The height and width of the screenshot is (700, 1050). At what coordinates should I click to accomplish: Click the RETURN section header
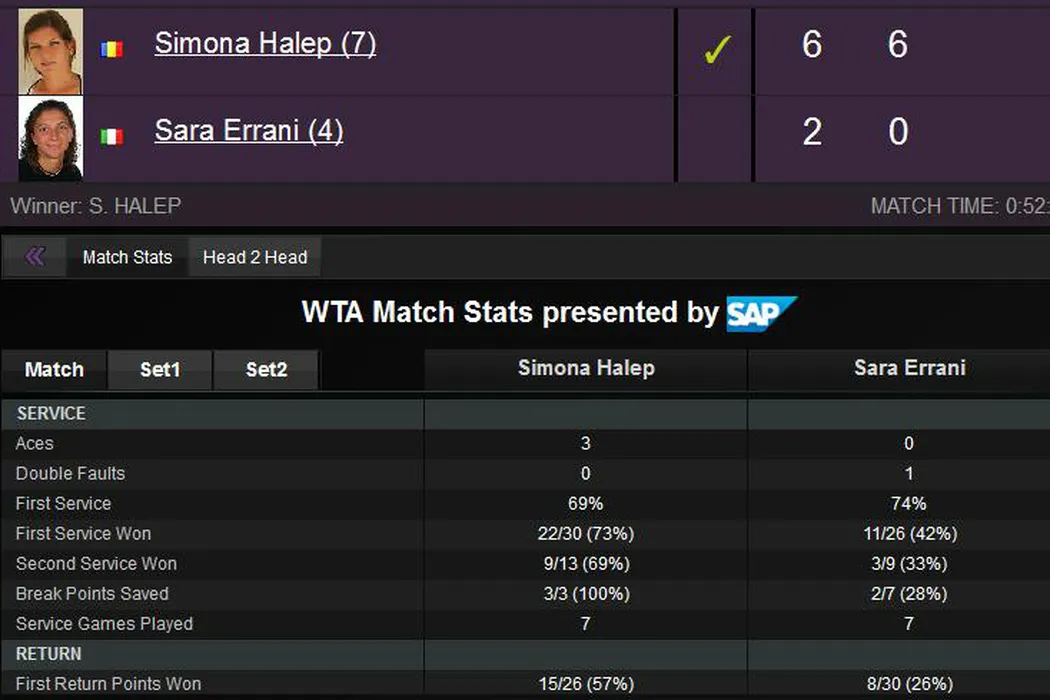click(49, 654)
